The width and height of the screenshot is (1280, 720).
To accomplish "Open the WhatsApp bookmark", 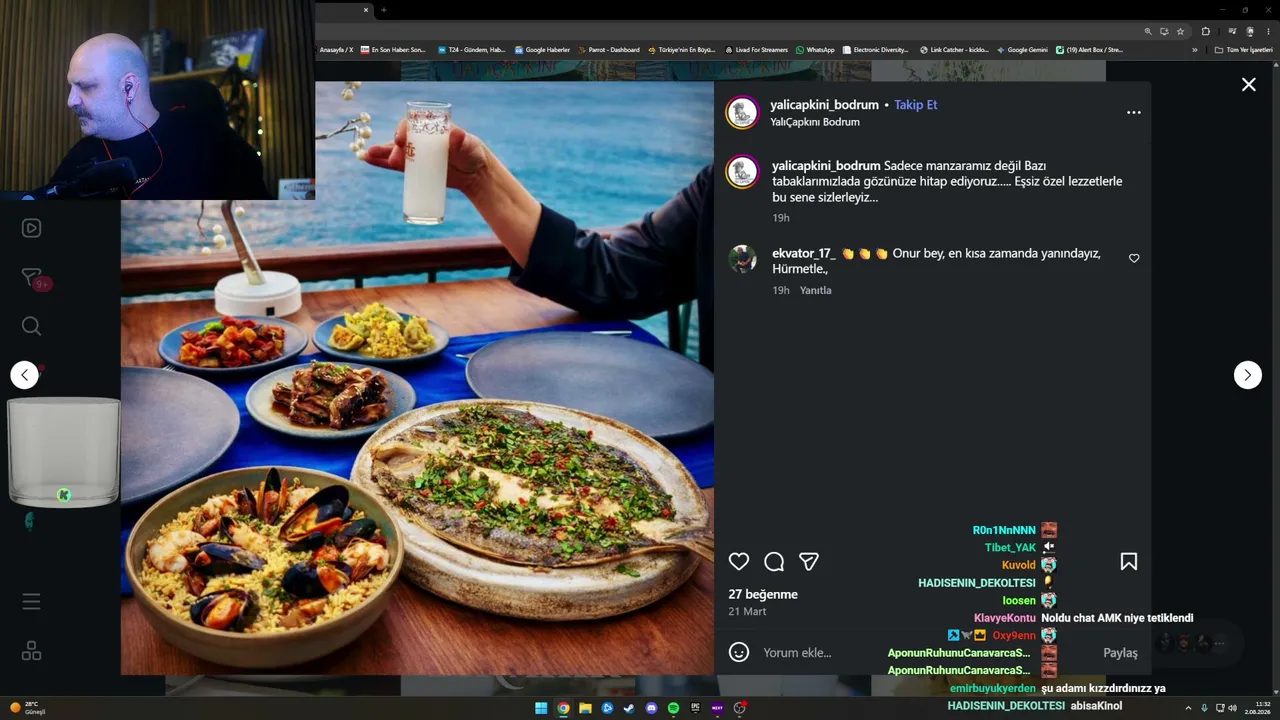I will pos(815,50).
